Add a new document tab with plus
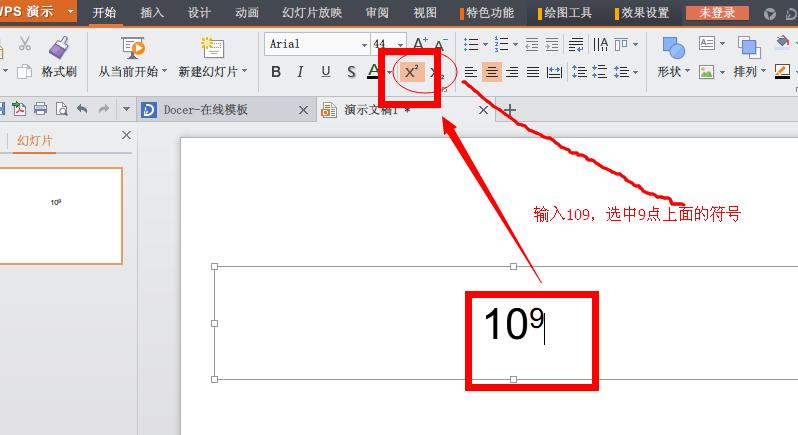Image resolution: width=798 pixels, height=435 pixels. coord(509,109)
